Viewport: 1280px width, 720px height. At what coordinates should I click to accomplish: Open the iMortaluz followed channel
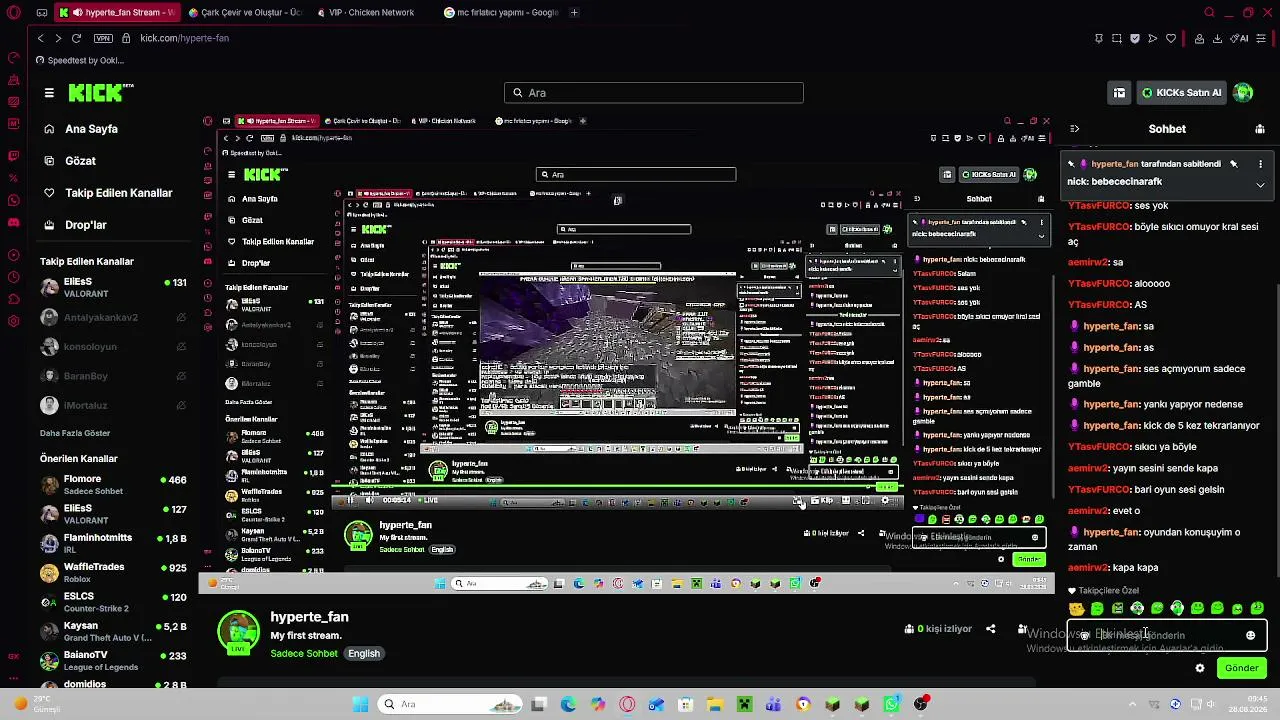[113, 405]
